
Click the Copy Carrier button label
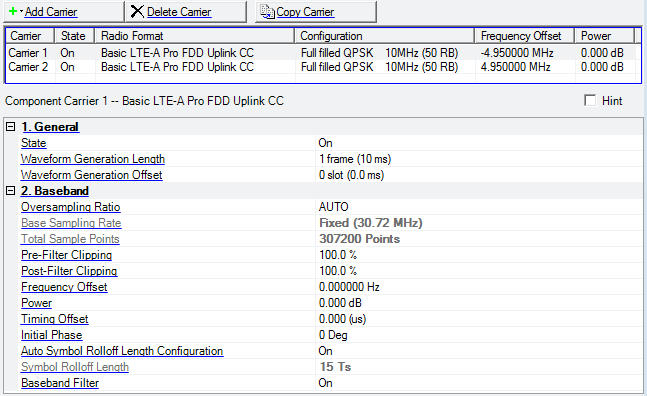coord(305,12)
